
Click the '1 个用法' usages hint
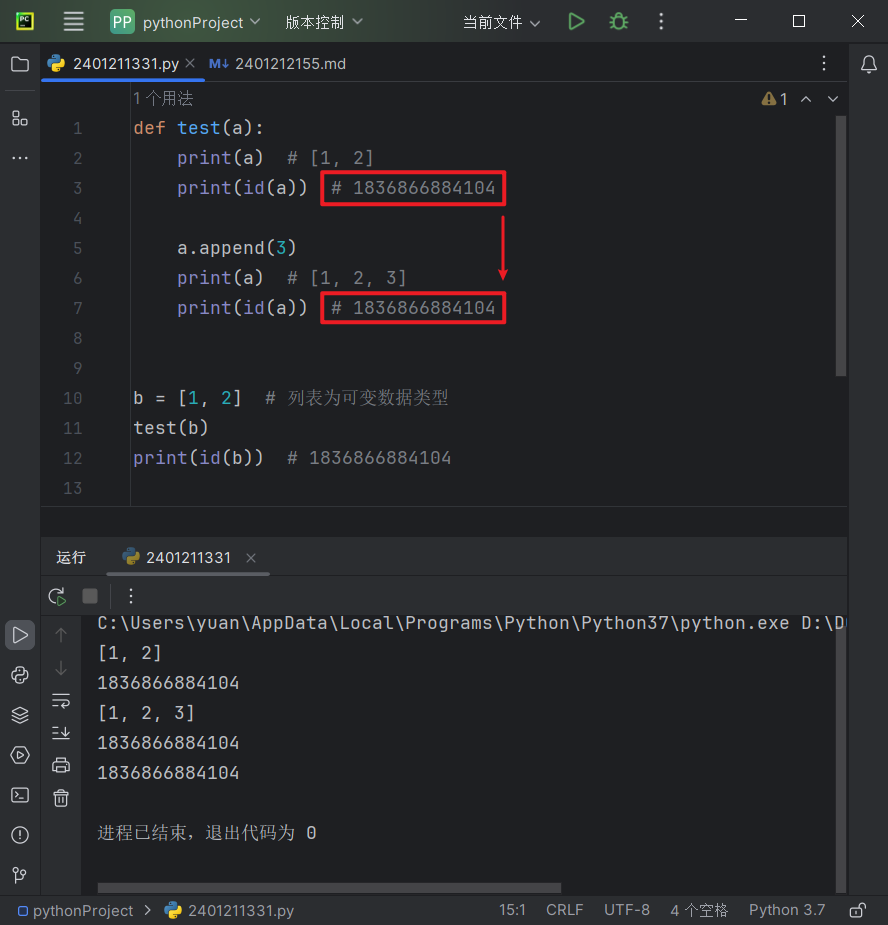coord(163,99)
